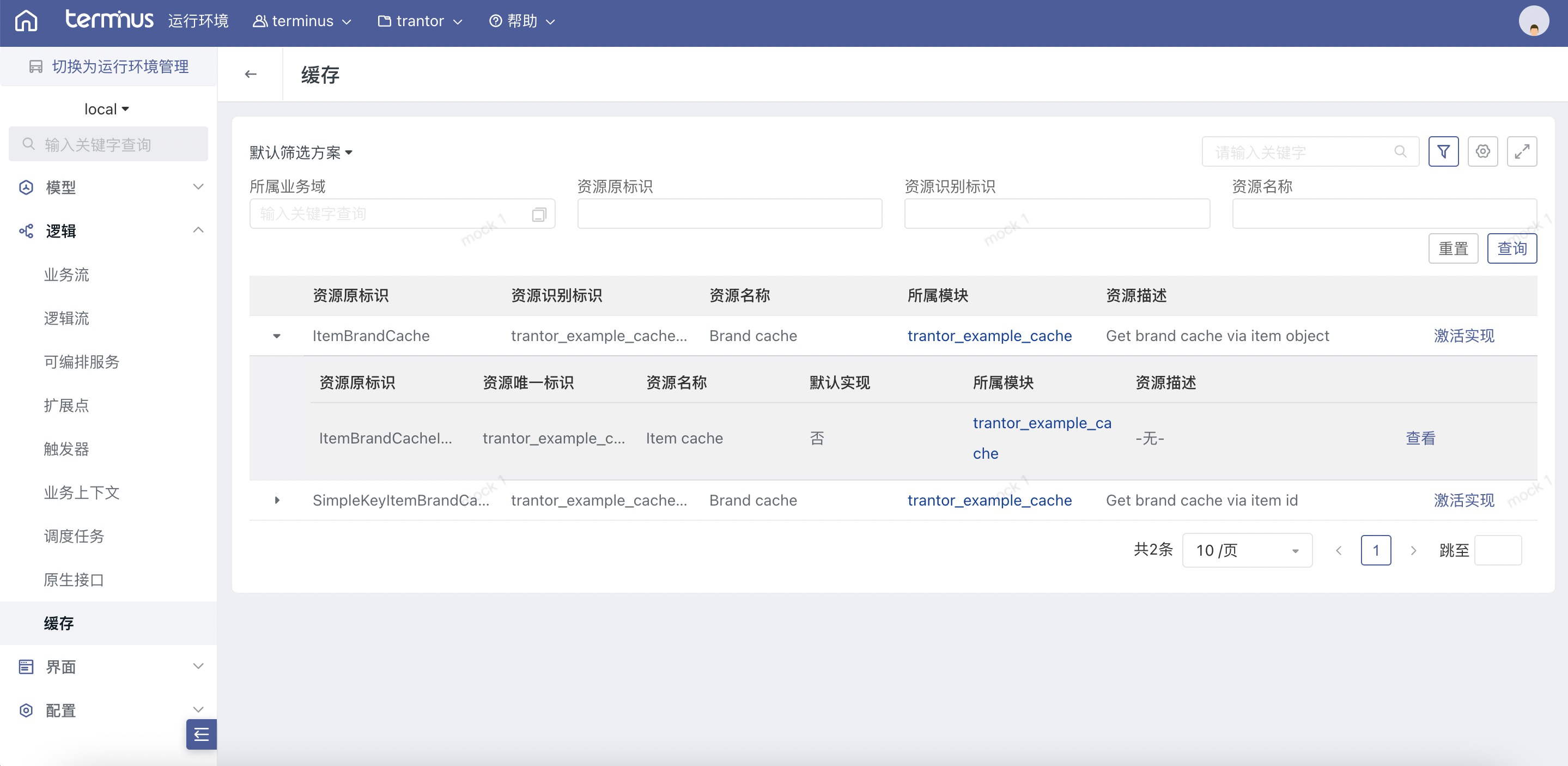Screen dimensions: 1568x766
Task: Click 激活实现 for ItemBrandCache row
Action: click(1463, 336)
